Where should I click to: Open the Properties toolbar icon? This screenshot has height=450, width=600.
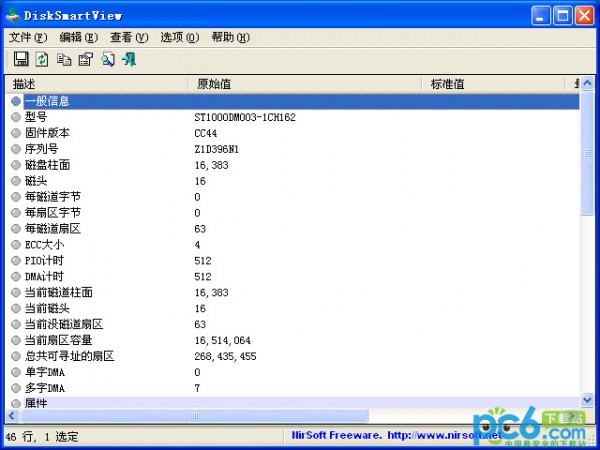click(x=86, y=59)
